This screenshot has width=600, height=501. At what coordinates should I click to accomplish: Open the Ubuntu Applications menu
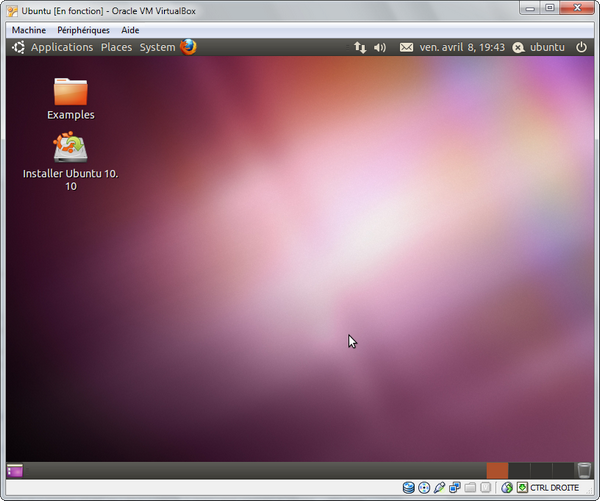62,47
